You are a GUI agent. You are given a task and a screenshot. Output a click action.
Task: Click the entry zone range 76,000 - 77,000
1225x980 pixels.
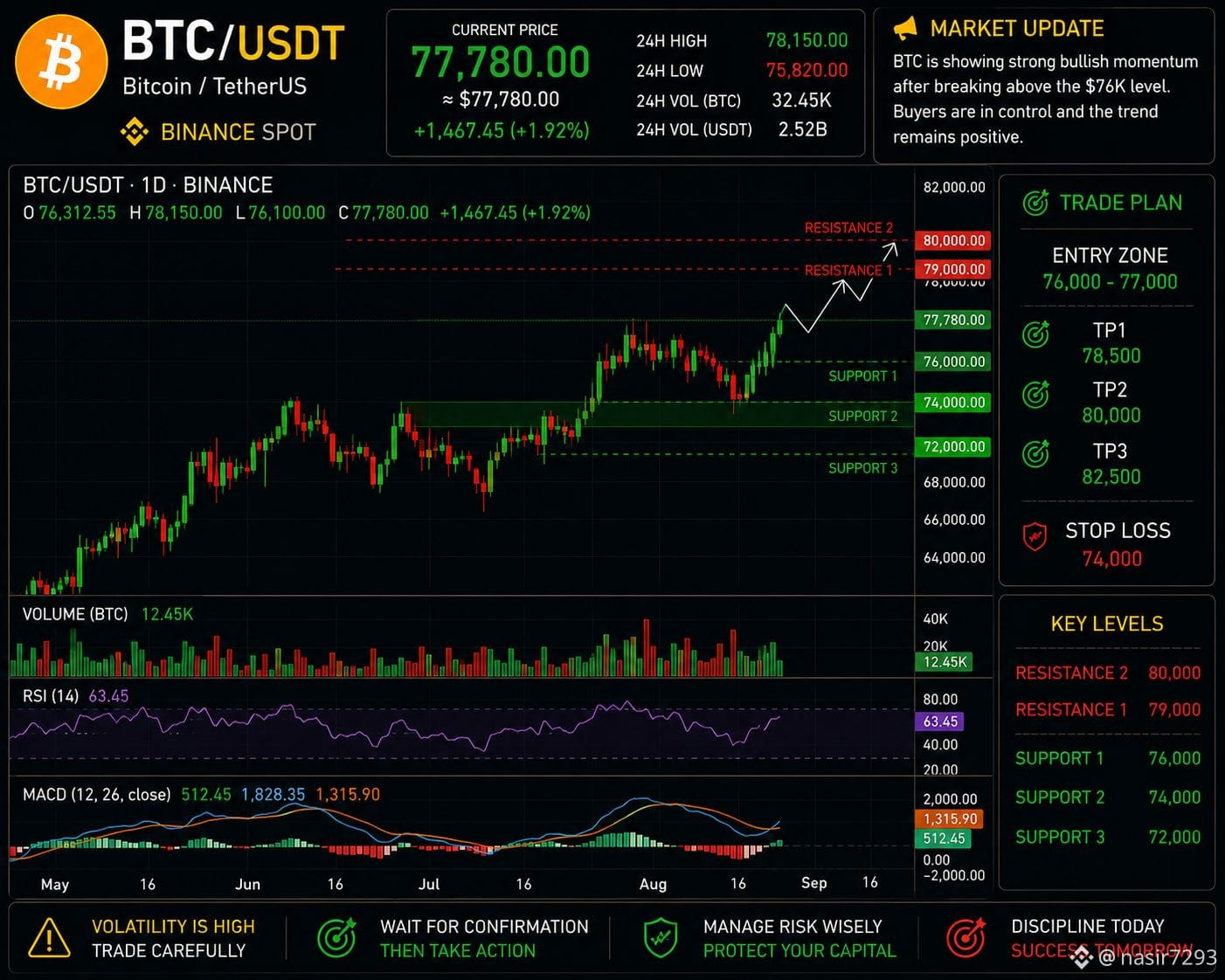(1110, 281)
